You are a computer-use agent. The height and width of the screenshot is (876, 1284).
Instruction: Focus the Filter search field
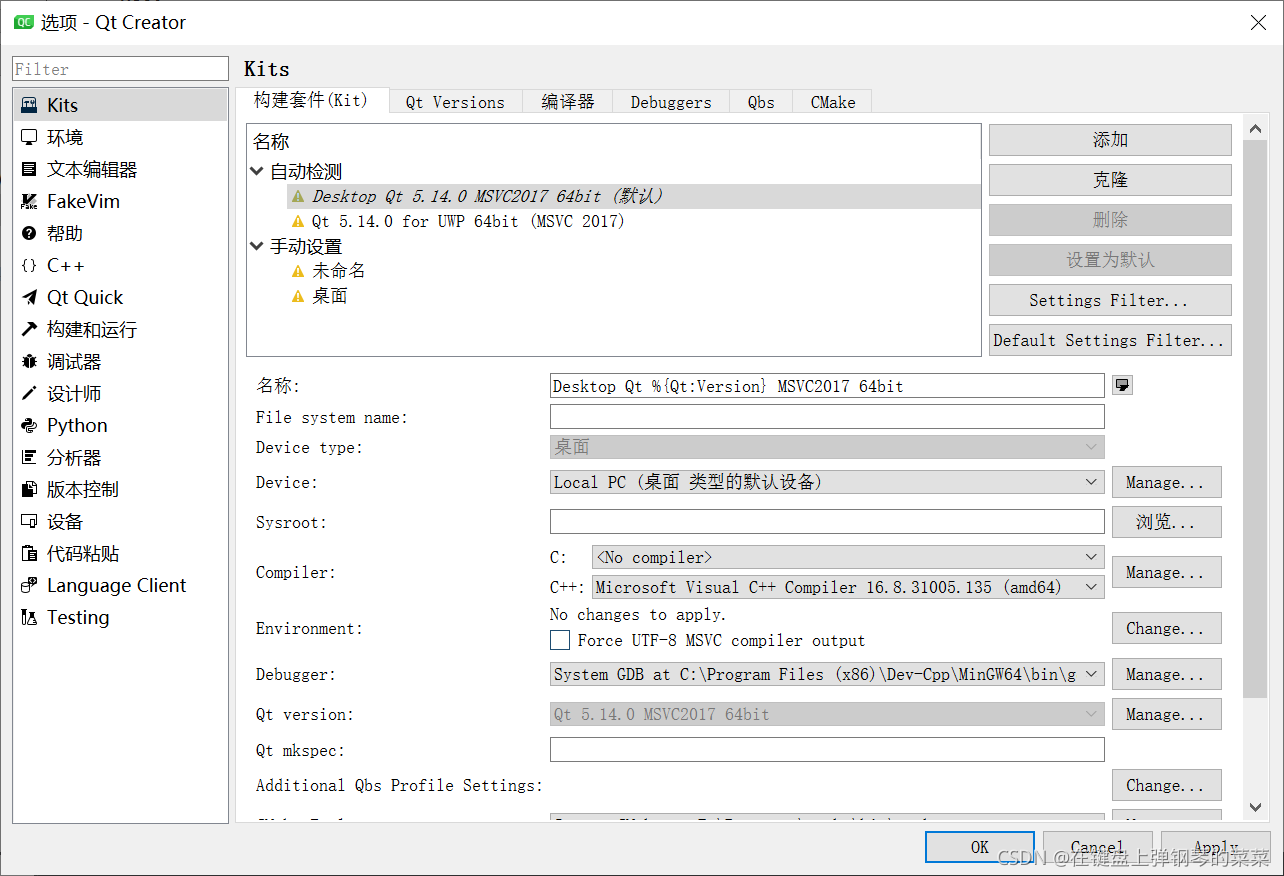point(121,69)
